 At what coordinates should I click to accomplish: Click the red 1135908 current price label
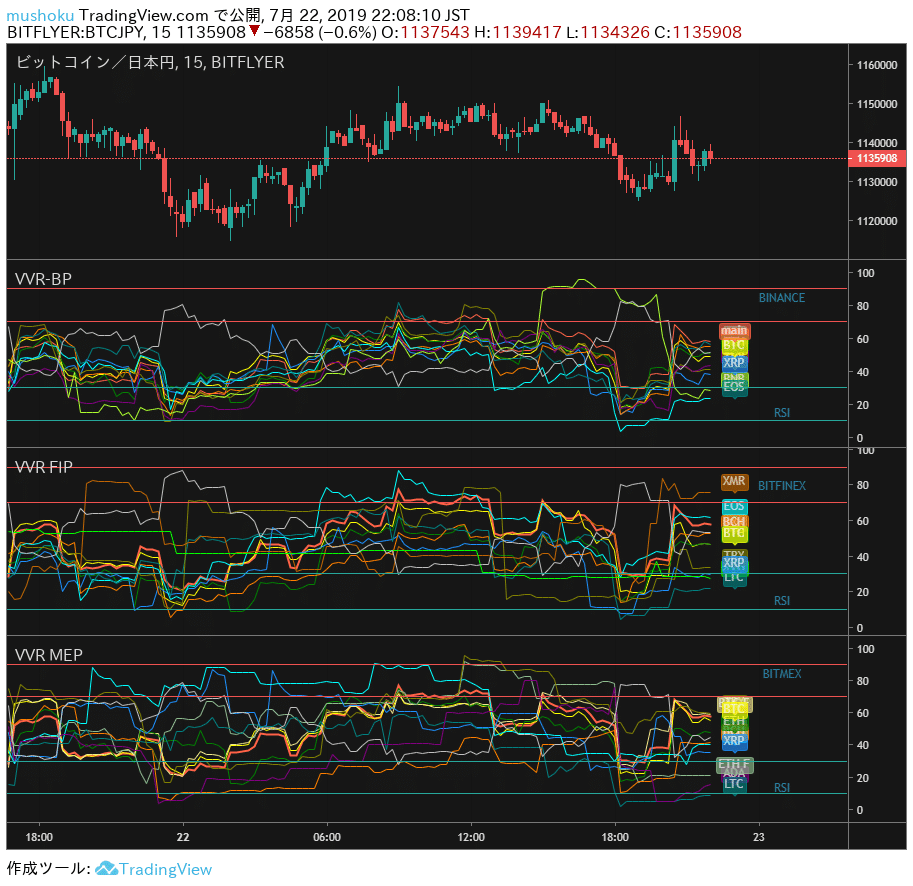point(878,158)
